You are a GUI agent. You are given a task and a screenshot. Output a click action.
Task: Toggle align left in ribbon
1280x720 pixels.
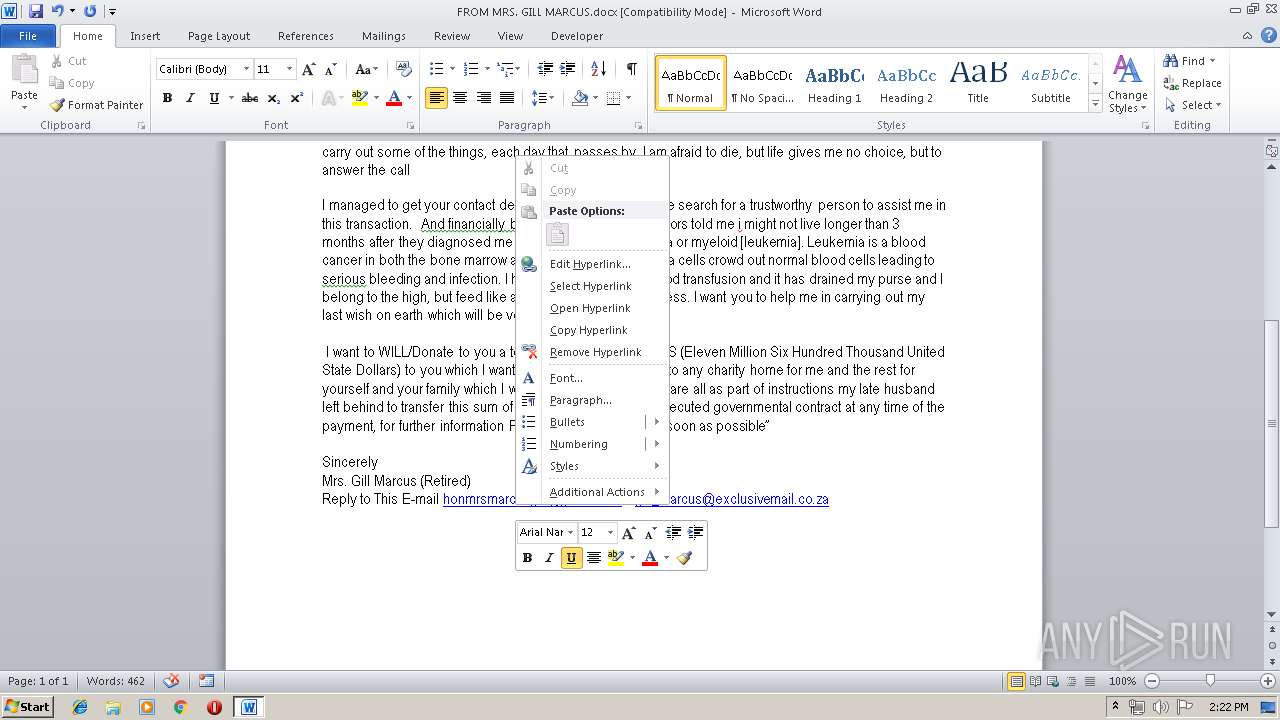436,98
